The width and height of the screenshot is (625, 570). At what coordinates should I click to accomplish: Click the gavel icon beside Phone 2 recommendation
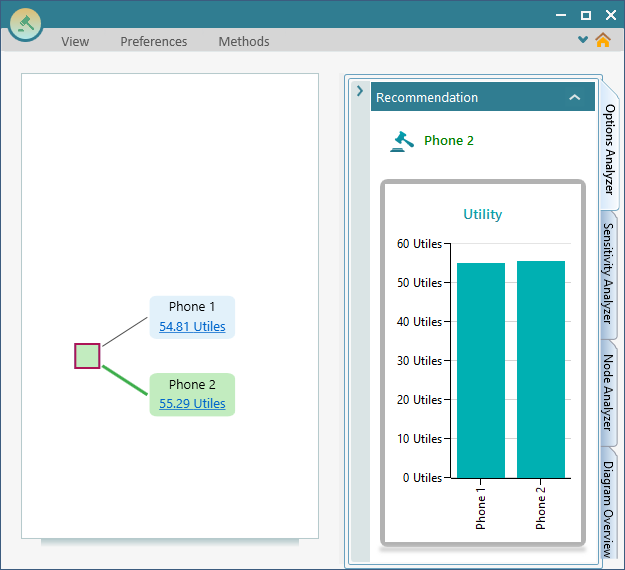402,141
